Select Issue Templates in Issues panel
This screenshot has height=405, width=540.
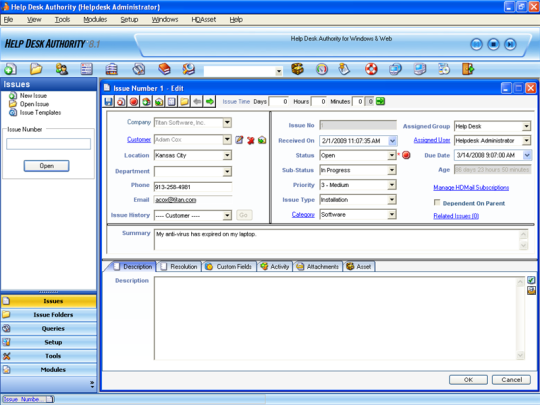click(x=40, y=113)
